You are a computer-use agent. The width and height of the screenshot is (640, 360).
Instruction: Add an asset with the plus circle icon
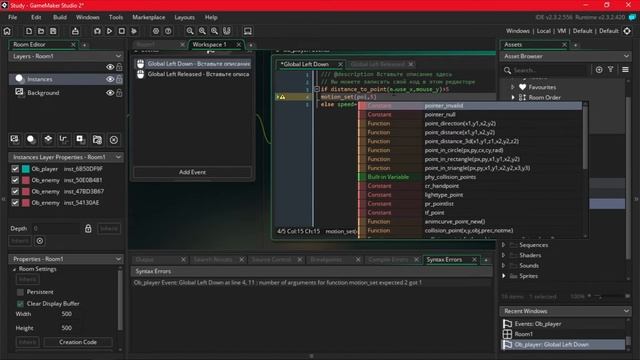(599, 70)
